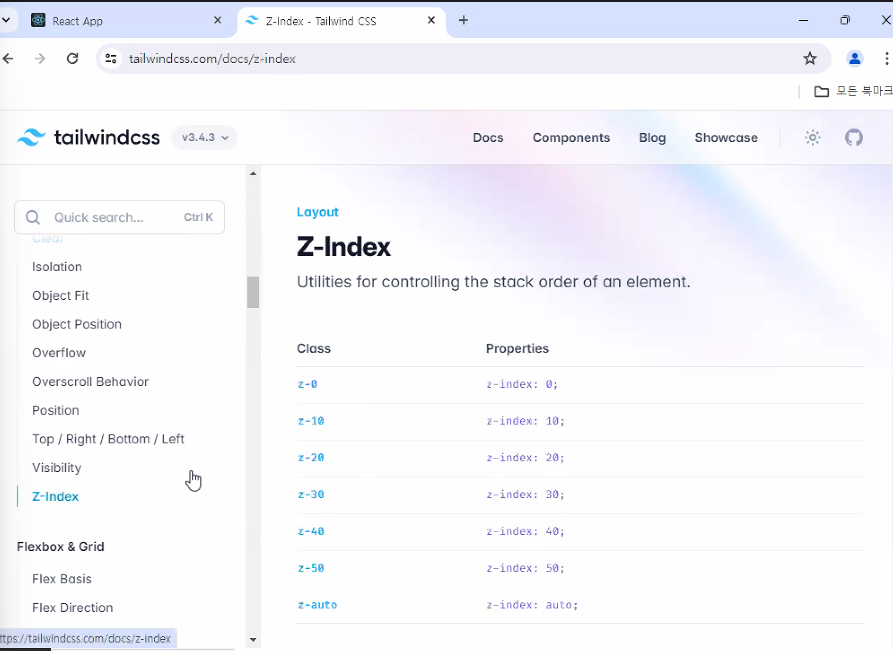Viewport: 893px width, 651px height.
Task: Open Blog in top navigation
Action: tap(652, 138)
